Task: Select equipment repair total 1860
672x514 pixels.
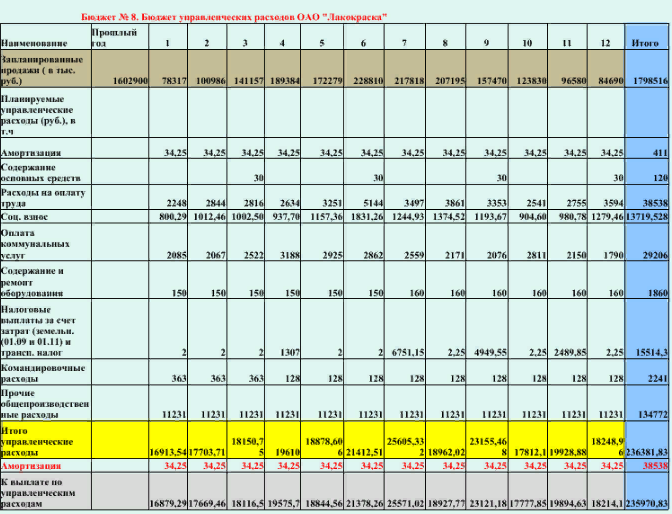Action: pos(657,293)
